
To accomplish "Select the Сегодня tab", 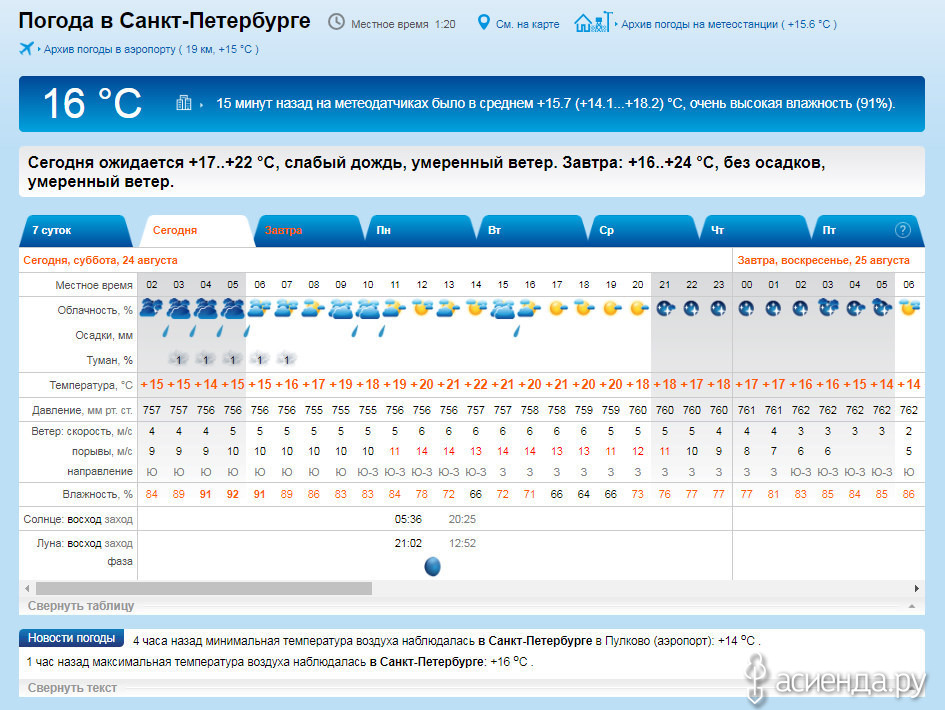I will (196, 230).
